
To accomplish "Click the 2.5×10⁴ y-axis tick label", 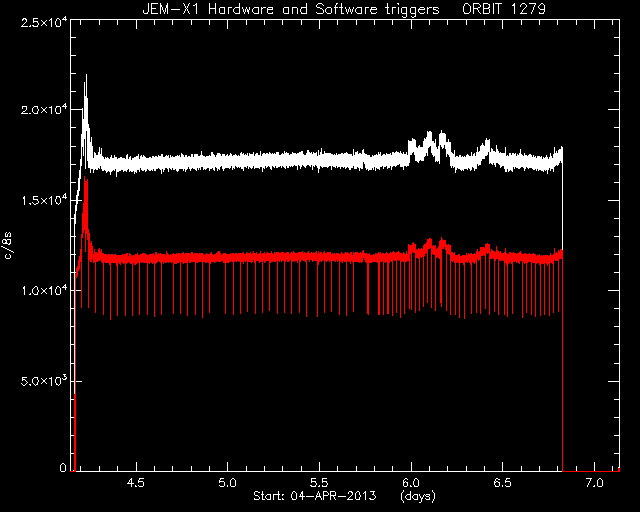I will point(44,22).
